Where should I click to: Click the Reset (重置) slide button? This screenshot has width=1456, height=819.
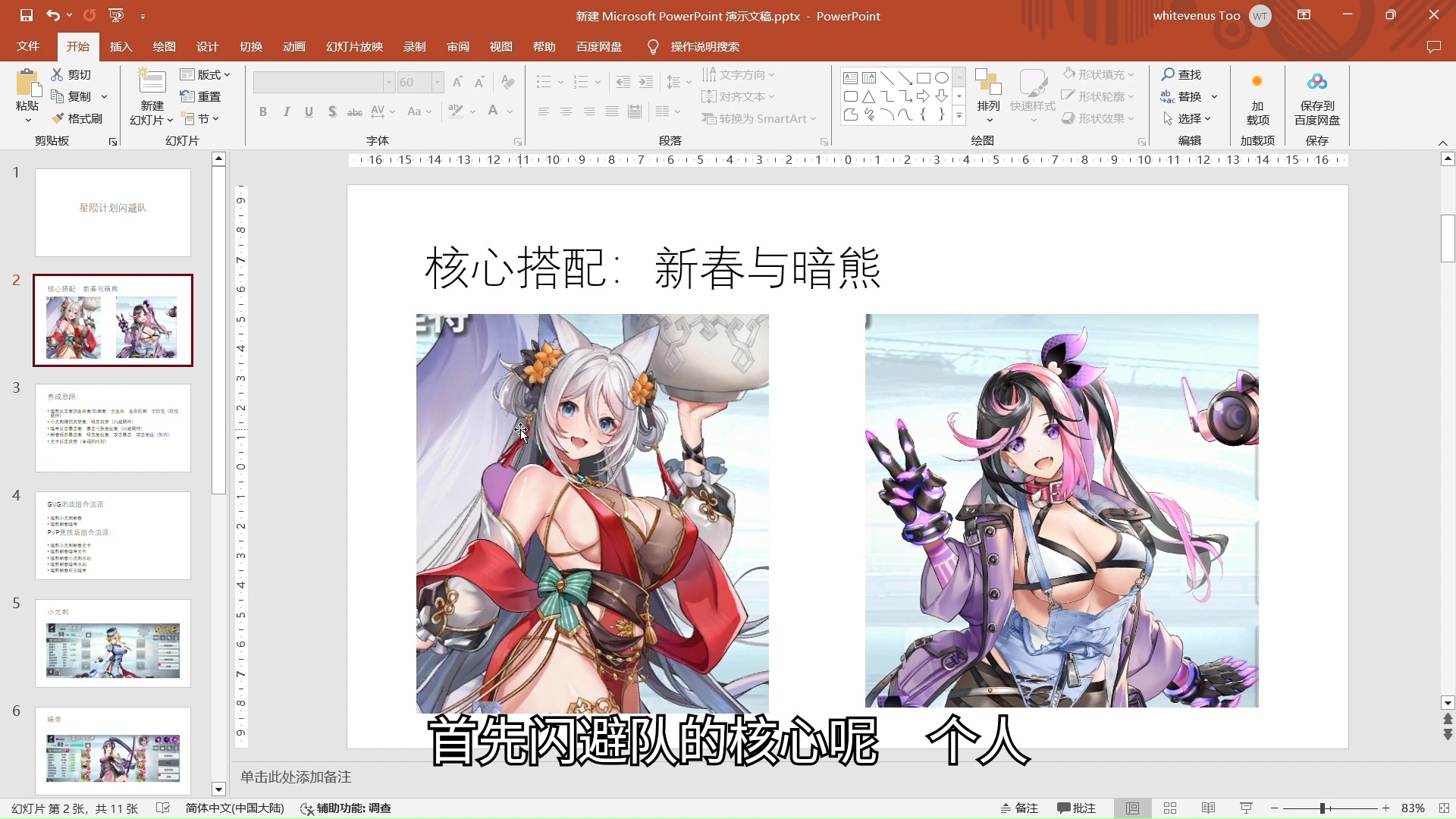click(200, 96)
